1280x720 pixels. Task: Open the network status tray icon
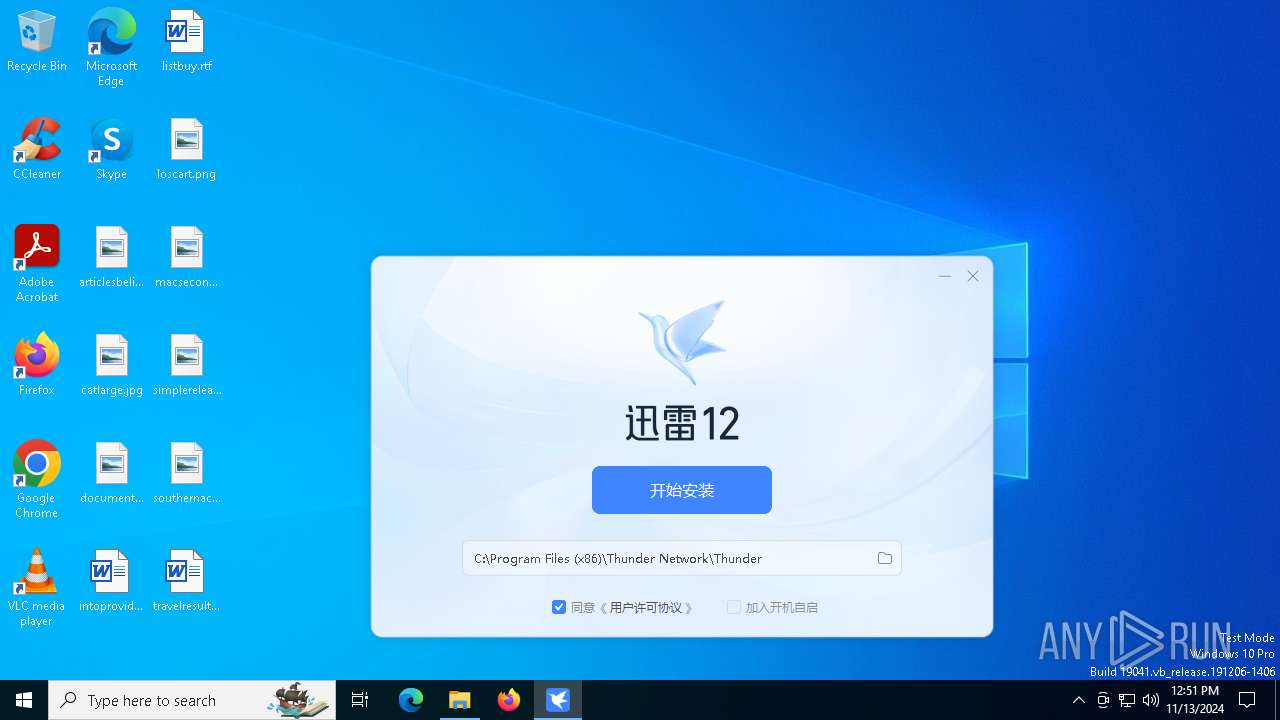click(x=1127, y=700)
